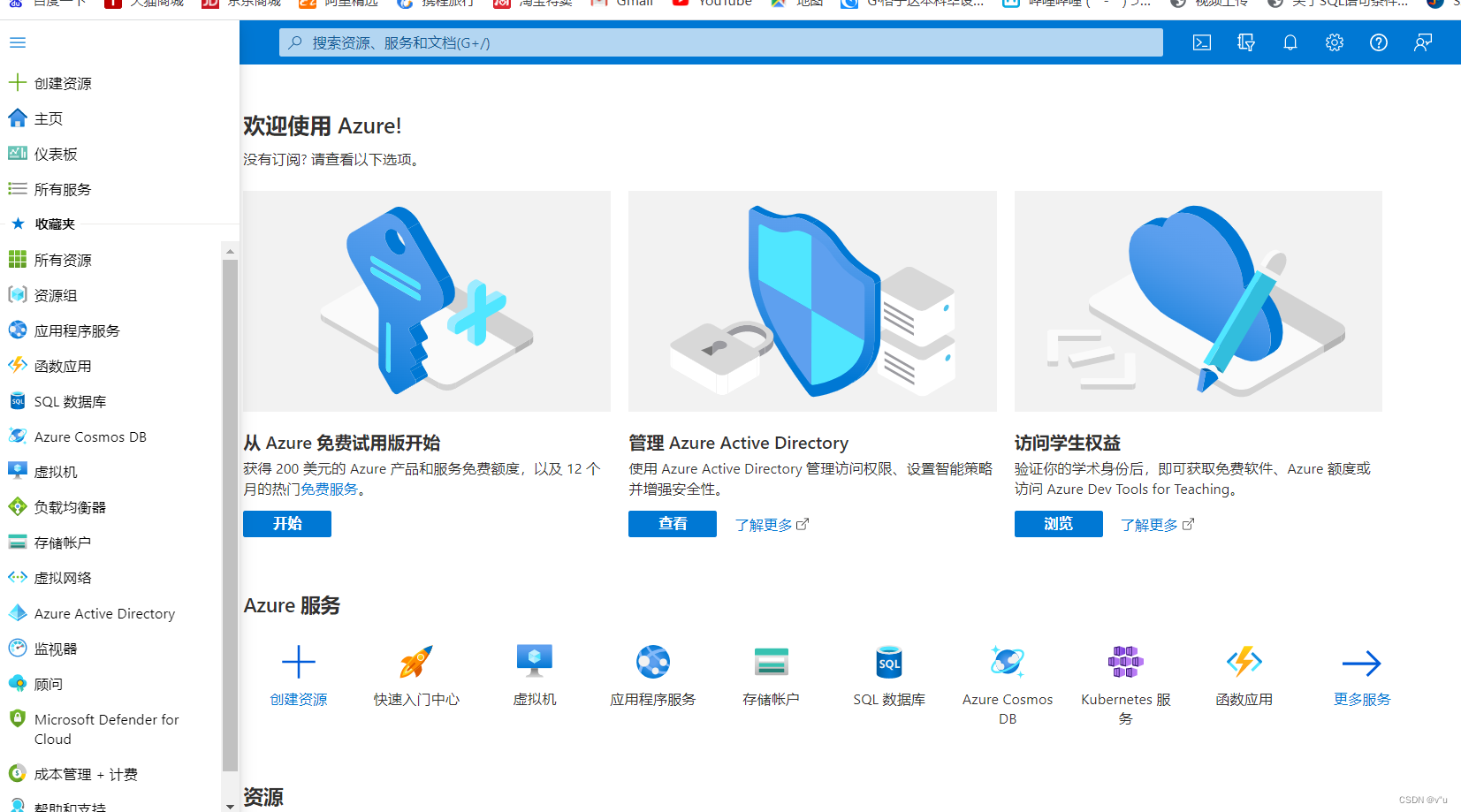Image resolution: width=1461 pixels, height=812 pixels.
Task: Open Azure Cosmos DB icon in Azure 服务
Action: 1008,662
